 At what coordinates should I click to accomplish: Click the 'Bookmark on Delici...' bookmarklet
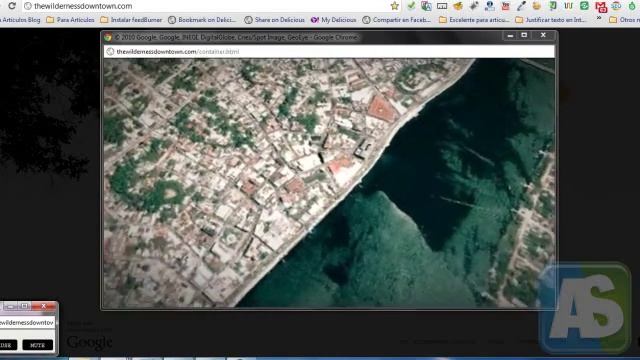(x=202, y=20)
